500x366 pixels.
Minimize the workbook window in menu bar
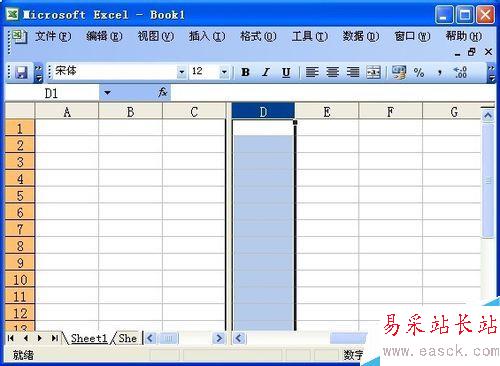(457, 53)
